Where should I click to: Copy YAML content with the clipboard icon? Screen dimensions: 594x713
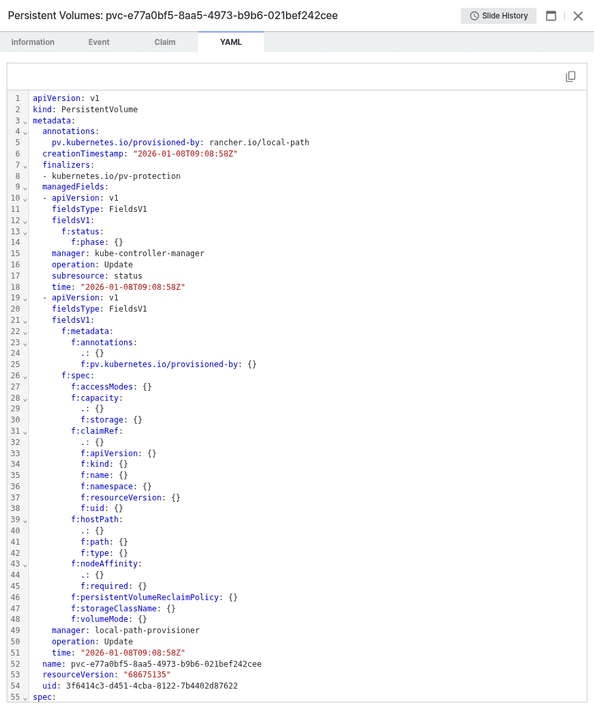click(x=570, y=76)
